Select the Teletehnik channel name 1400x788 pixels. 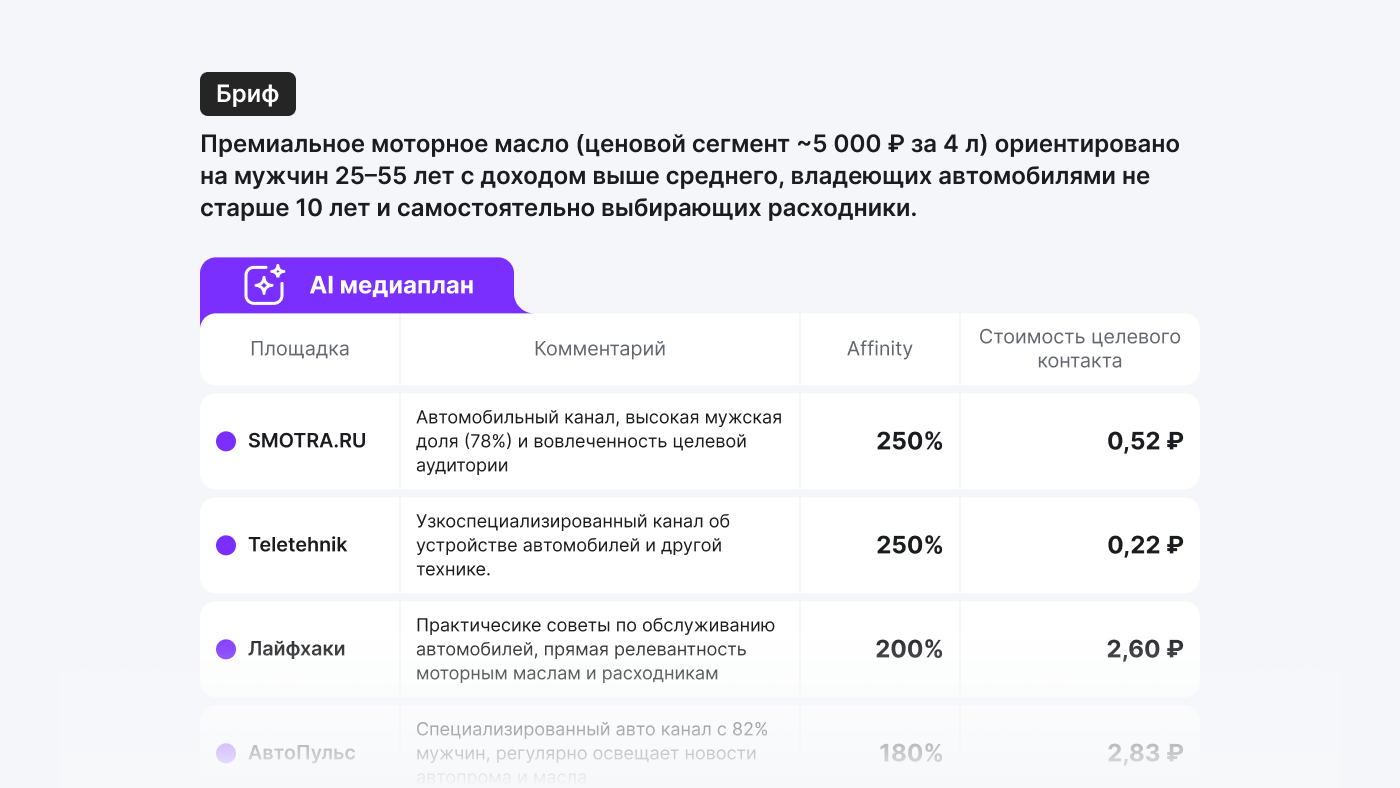[x=297, y=545]
